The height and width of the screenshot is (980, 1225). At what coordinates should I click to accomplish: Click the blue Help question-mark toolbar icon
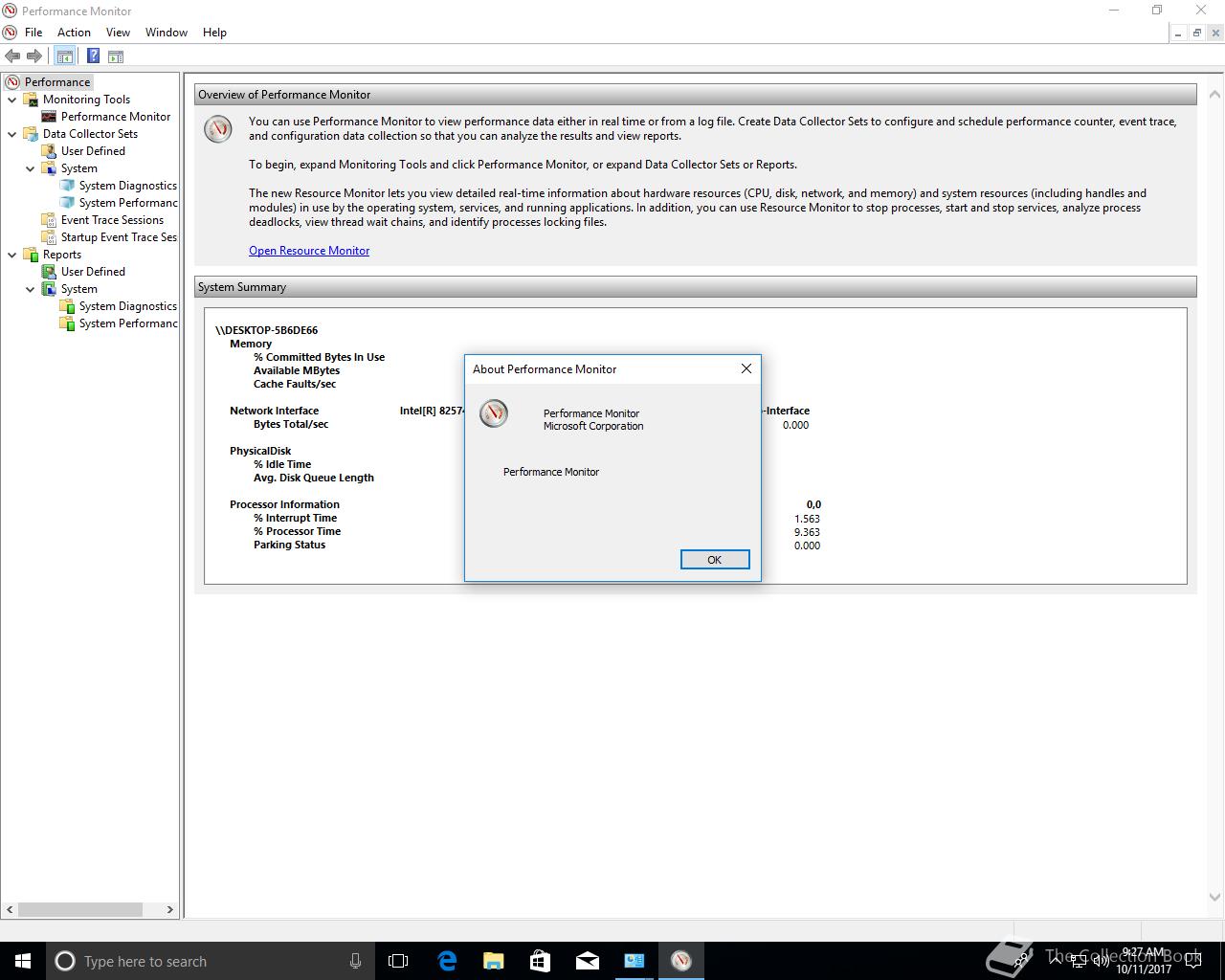93,56
